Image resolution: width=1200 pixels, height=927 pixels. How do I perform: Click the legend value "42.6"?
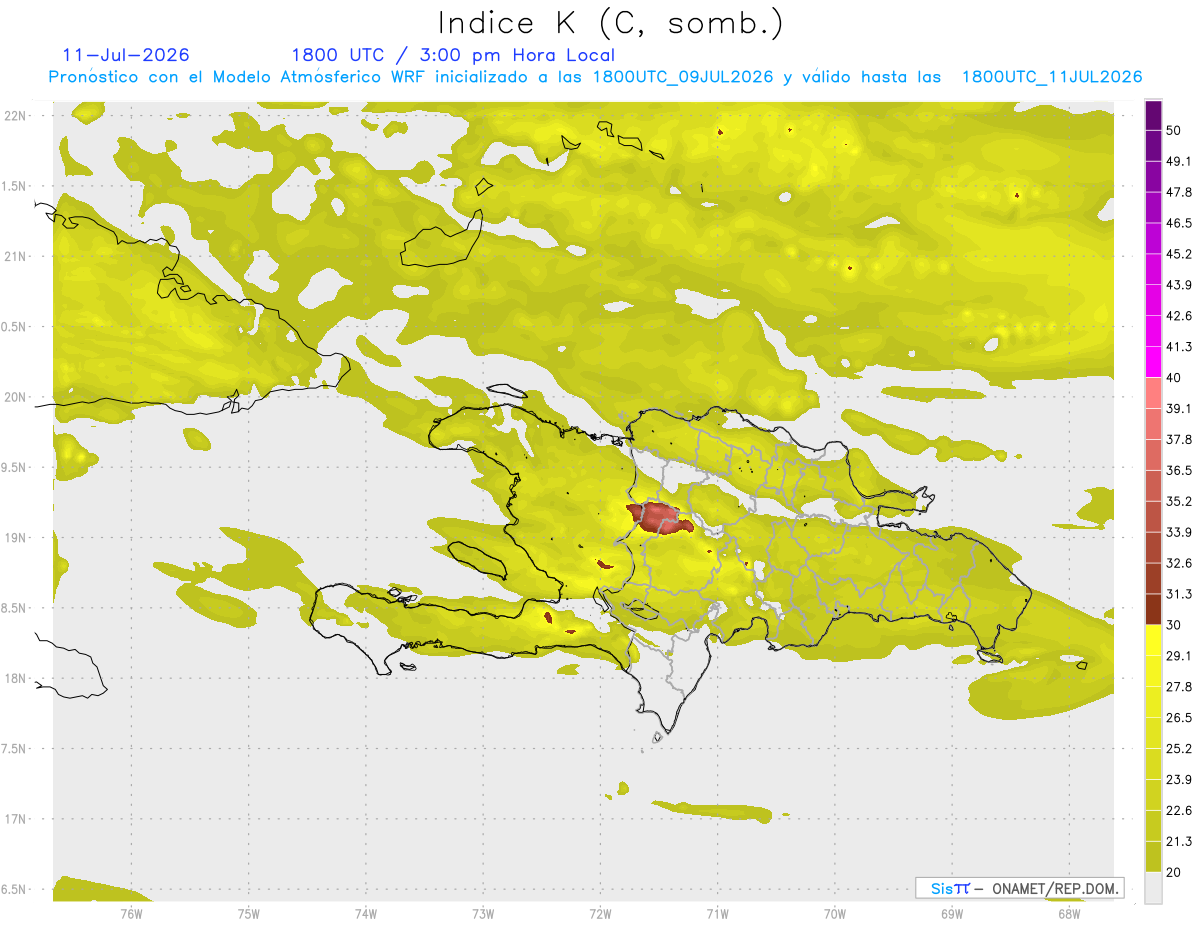coord(1180,316)
